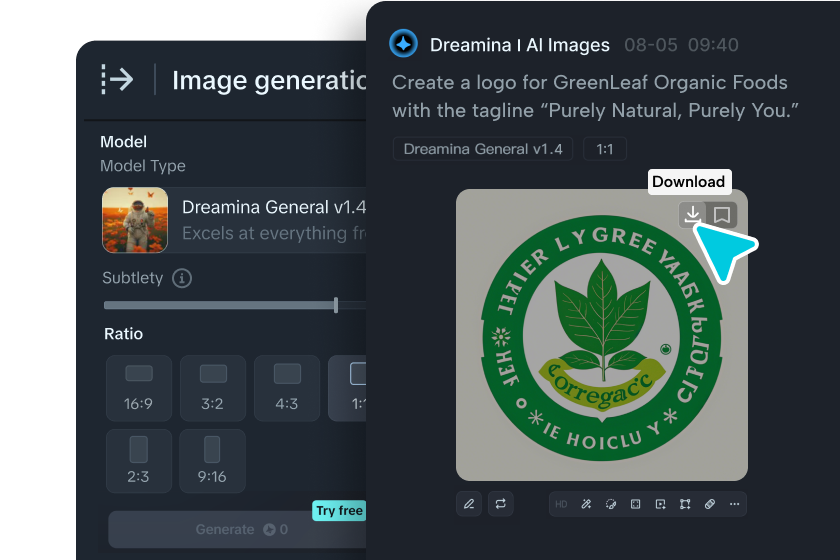840x560 pixels.
Task: Select the 16:9 ratio option
Action: [139, 388]
